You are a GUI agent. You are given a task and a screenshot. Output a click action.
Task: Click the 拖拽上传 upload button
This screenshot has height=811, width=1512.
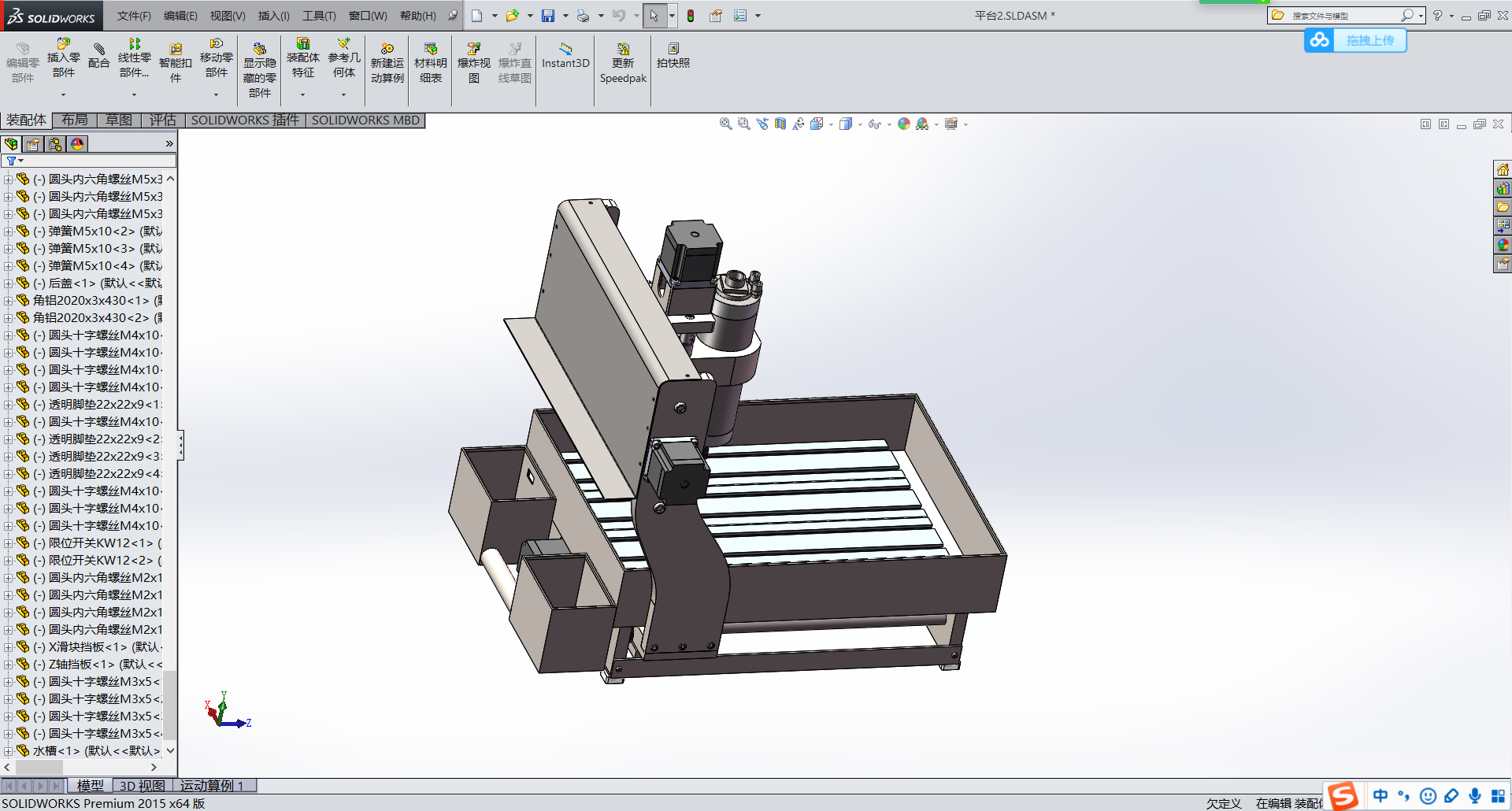tap(1369, 40)
